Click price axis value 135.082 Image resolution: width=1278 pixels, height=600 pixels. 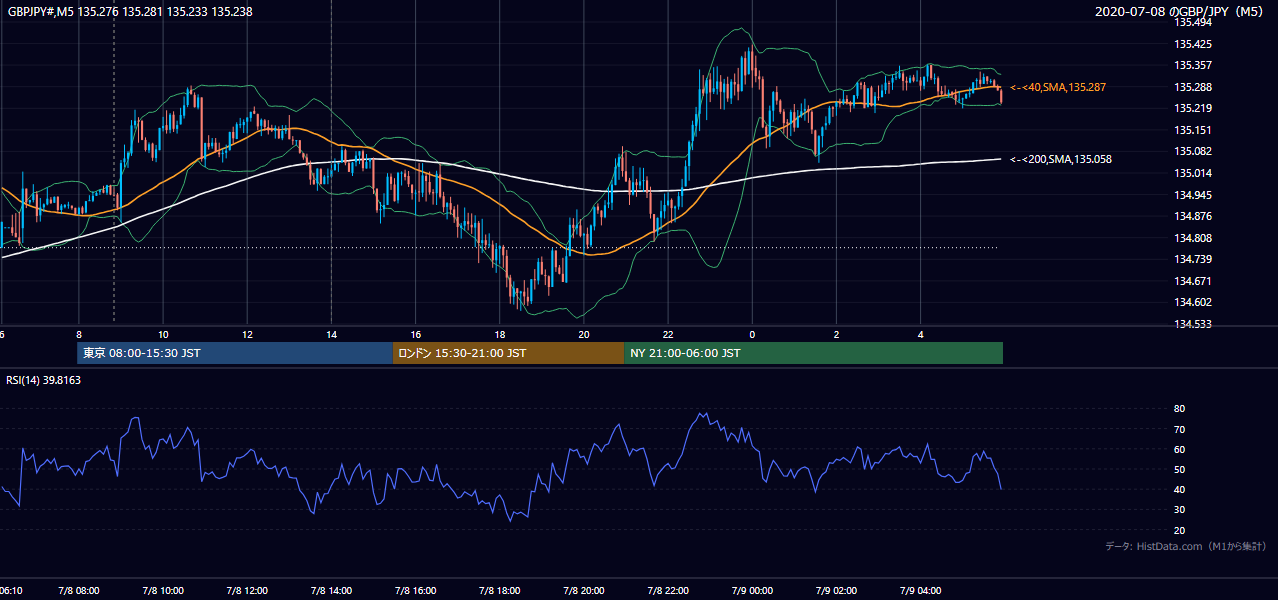coord(1193,151)
